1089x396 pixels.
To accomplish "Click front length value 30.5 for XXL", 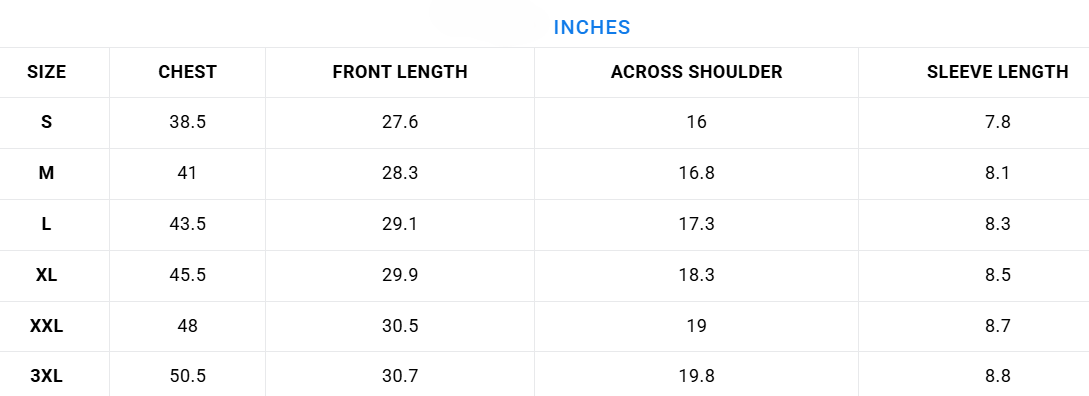I will tap(400, 325).
